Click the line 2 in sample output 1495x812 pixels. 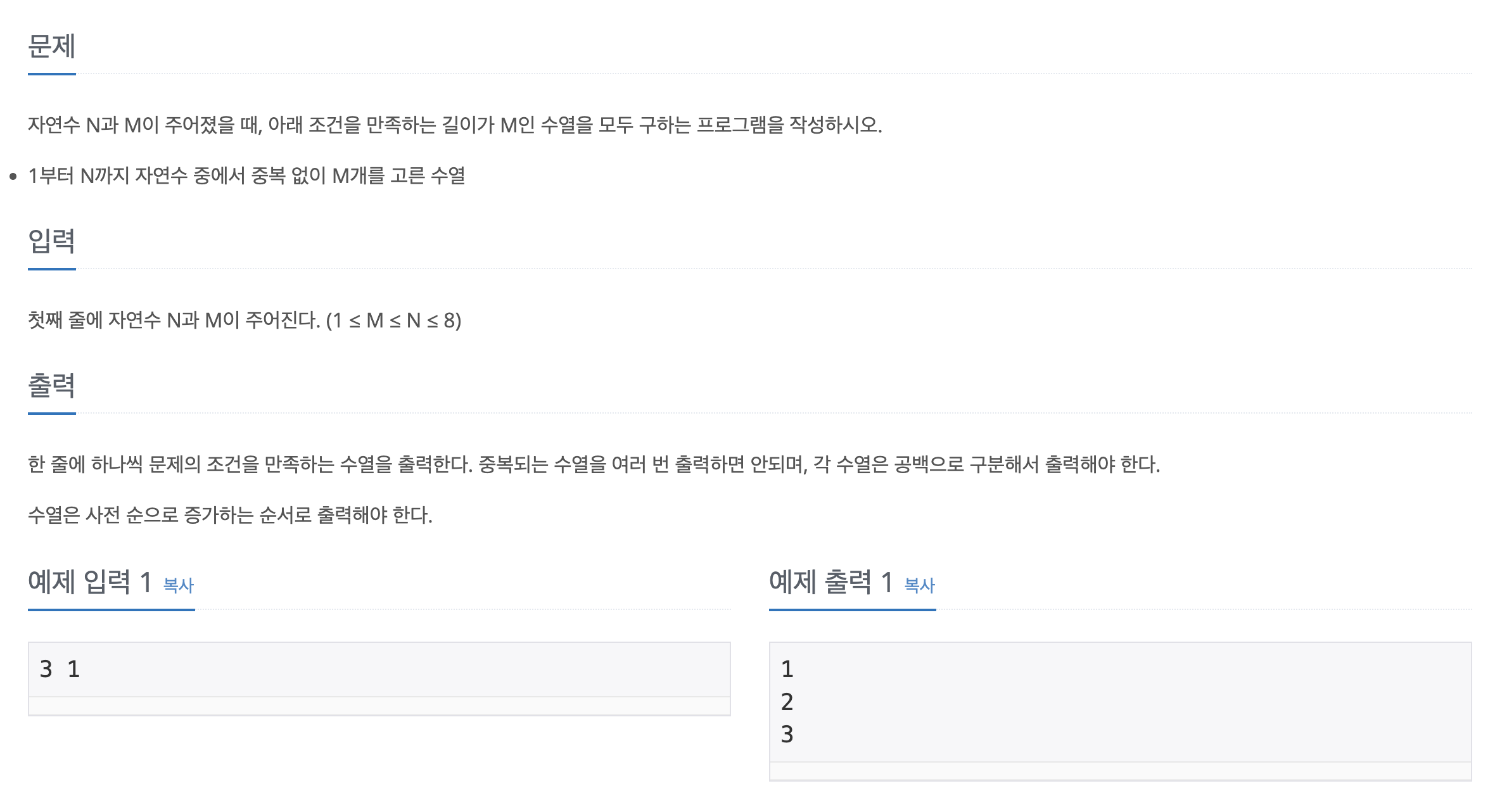[x=787, y=702]
